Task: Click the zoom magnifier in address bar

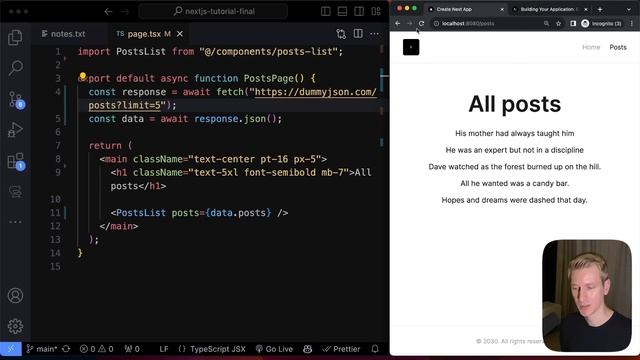Action: pos(547,23)
